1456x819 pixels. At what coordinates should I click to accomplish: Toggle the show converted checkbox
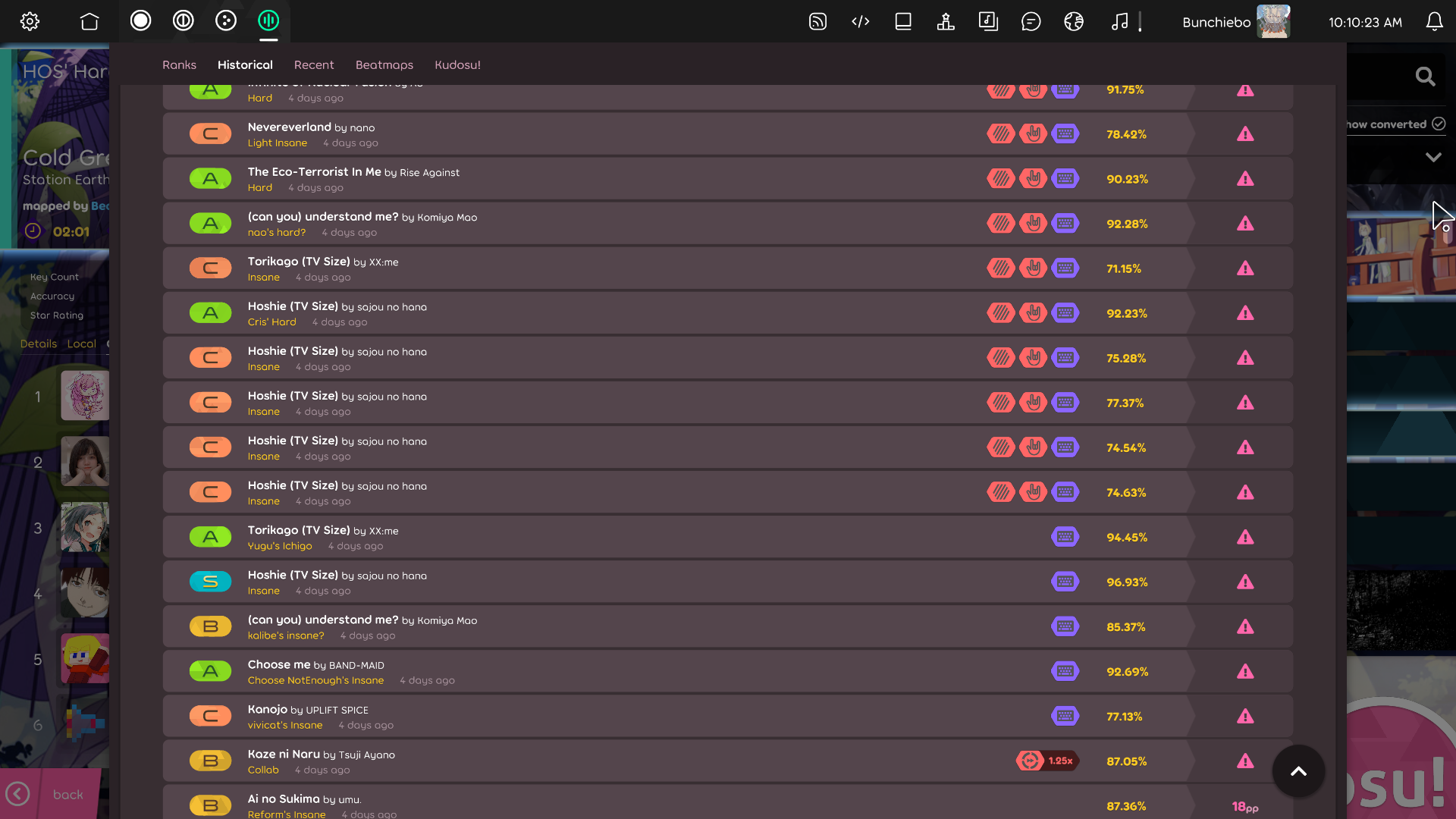tap(1439, 124)
